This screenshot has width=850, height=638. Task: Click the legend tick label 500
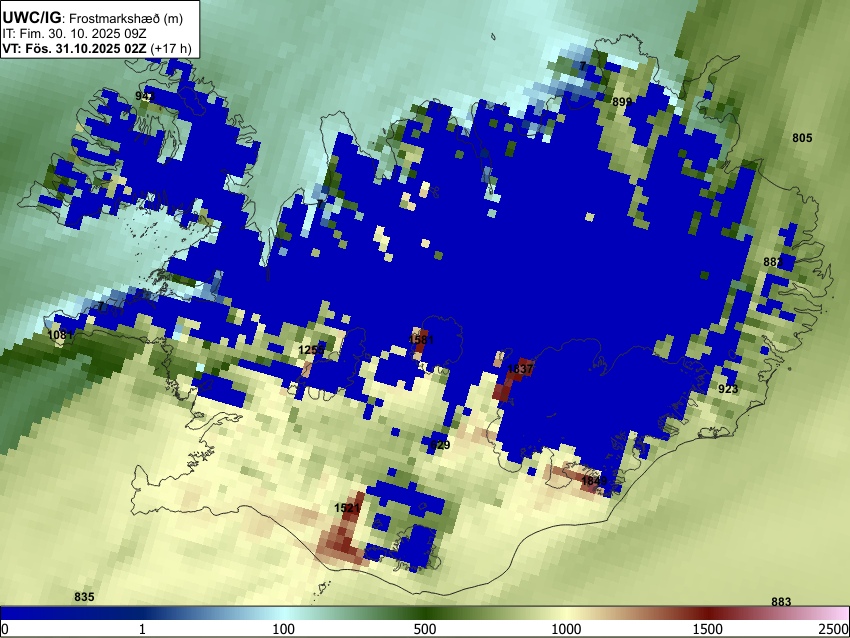[x=425, y=629]
